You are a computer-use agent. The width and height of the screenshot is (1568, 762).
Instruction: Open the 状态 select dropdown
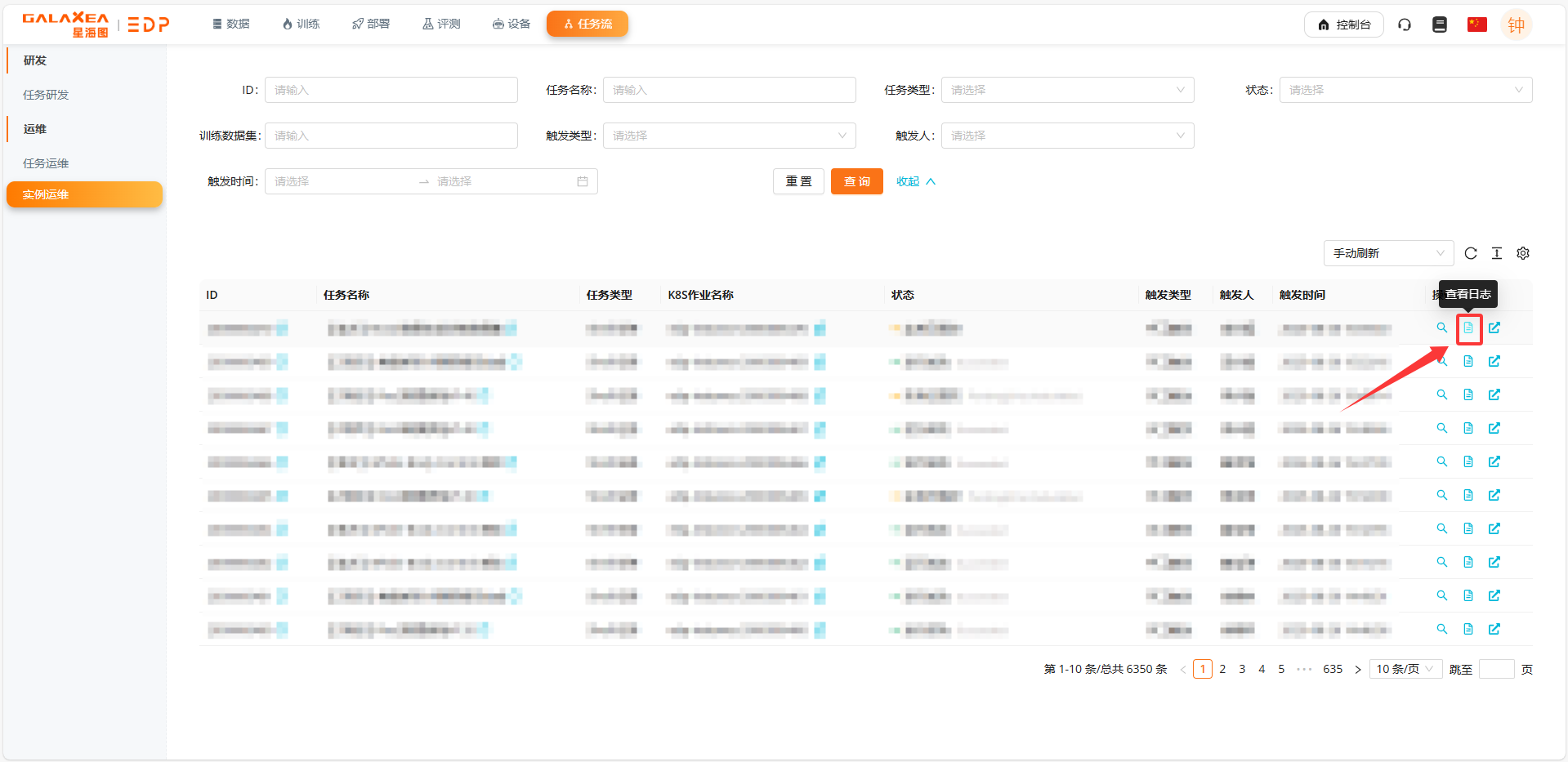coord(1405,90)
